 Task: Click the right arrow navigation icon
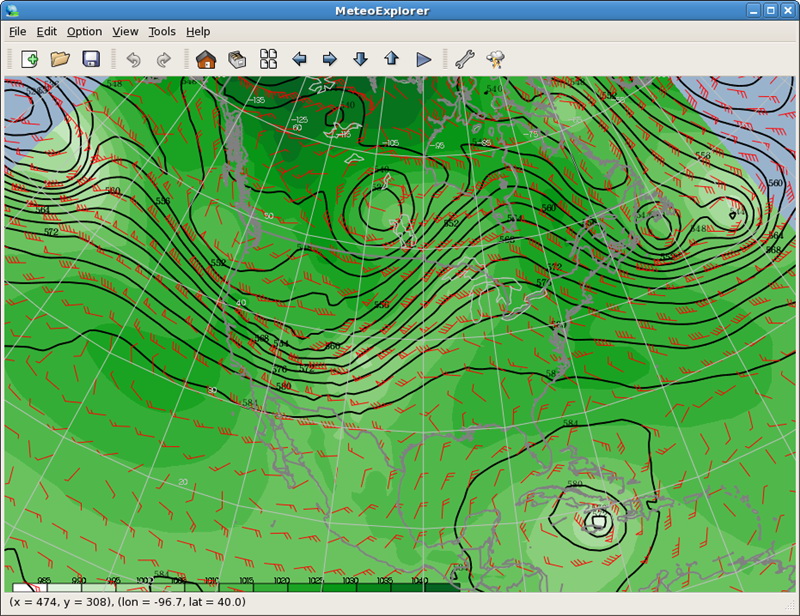(329, 59)
